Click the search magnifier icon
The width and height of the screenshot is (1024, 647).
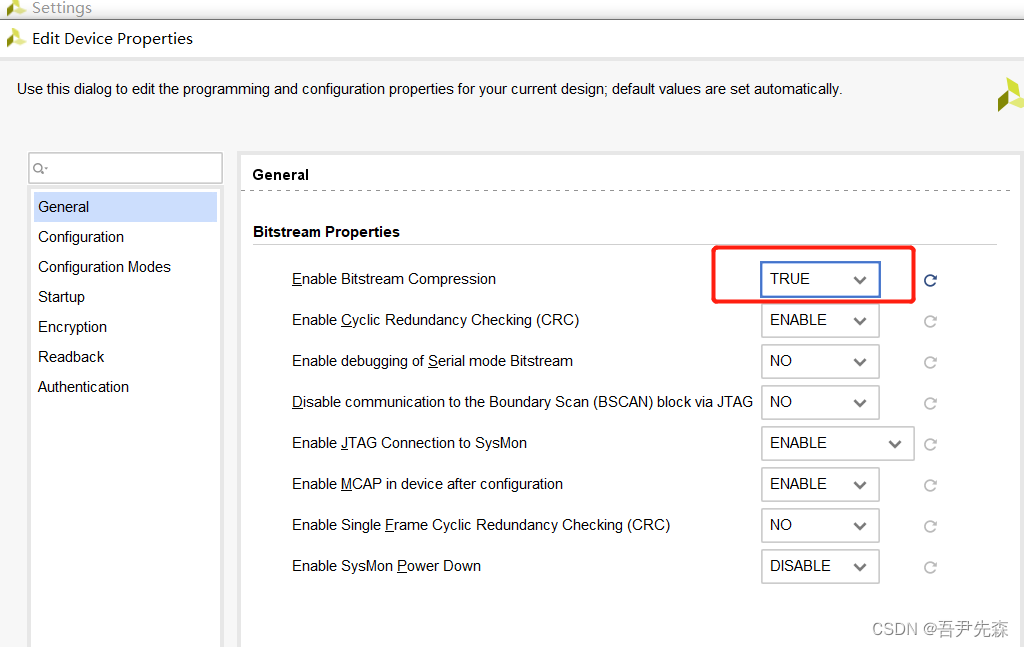[x=40, y=168]
